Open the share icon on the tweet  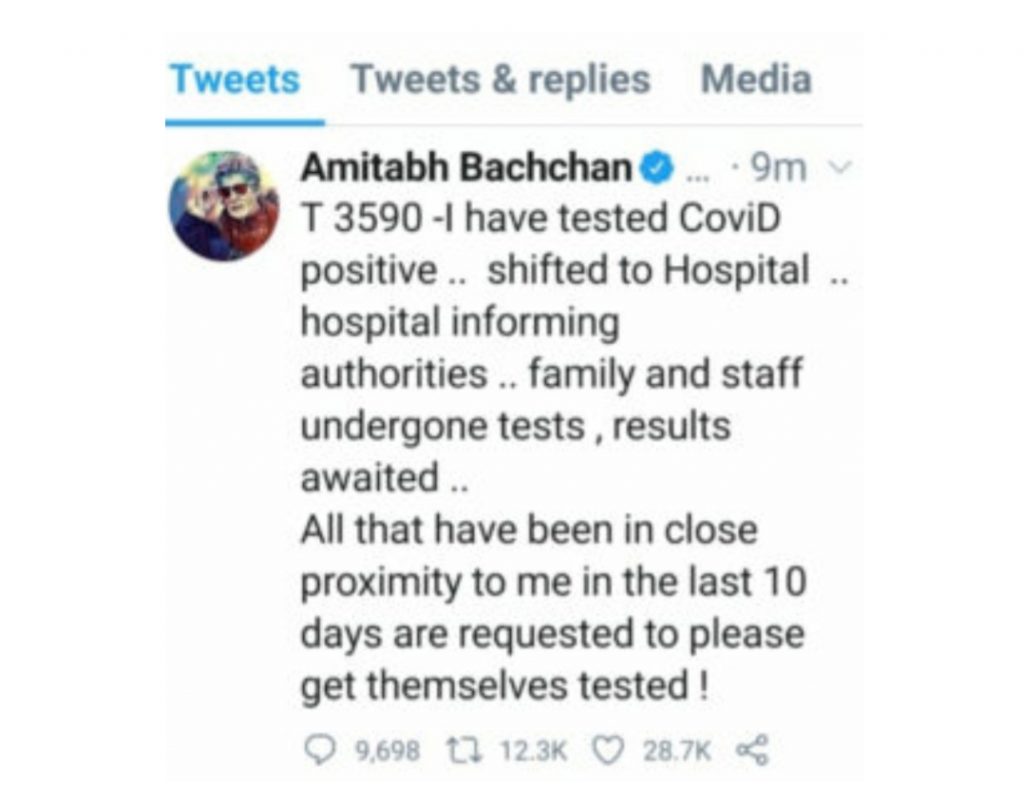(753, 750)
